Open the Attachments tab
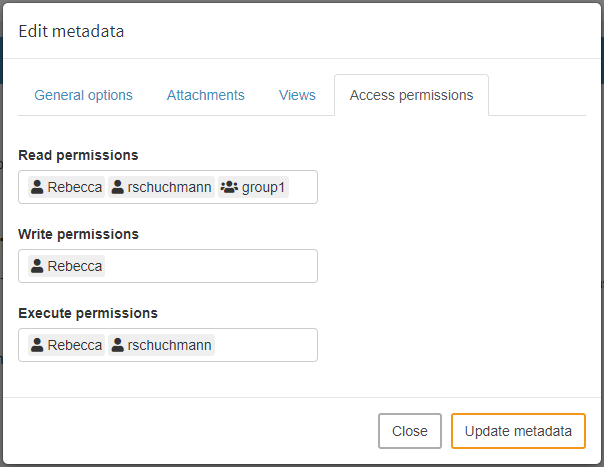 click(205, 95)
